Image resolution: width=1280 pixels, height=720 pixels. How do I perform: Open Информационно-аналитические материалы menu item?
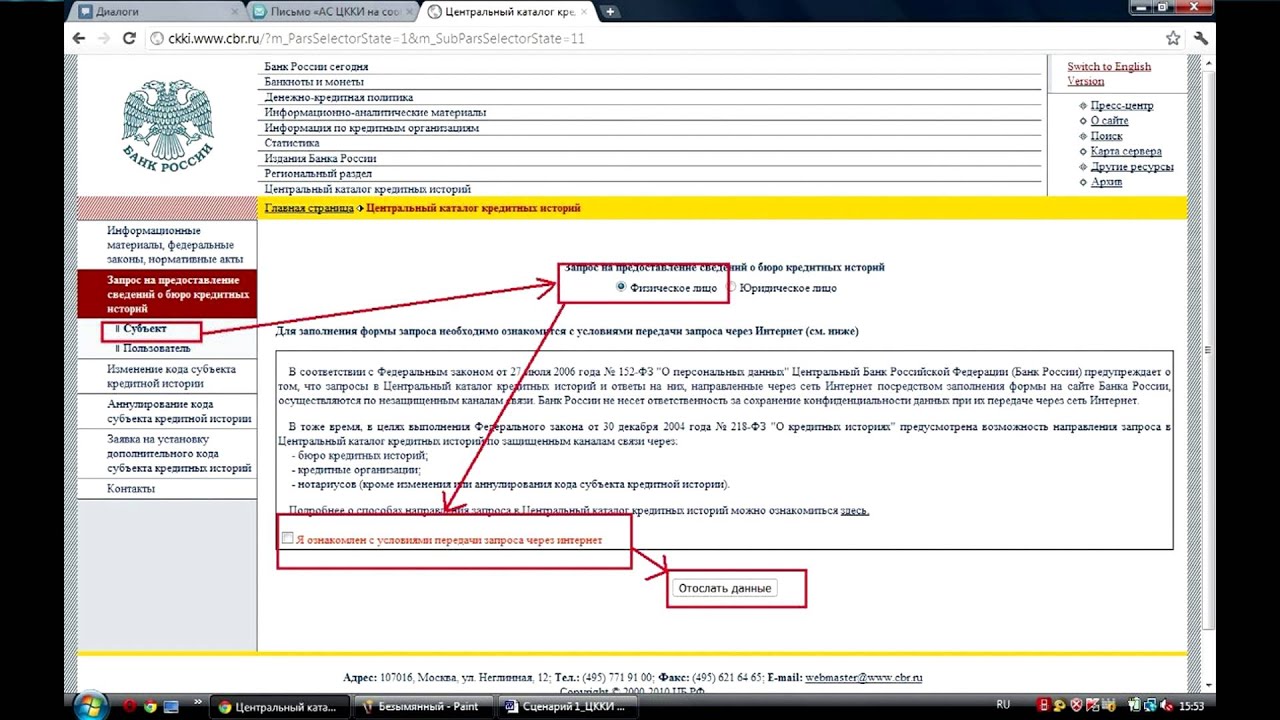point(375,113)
